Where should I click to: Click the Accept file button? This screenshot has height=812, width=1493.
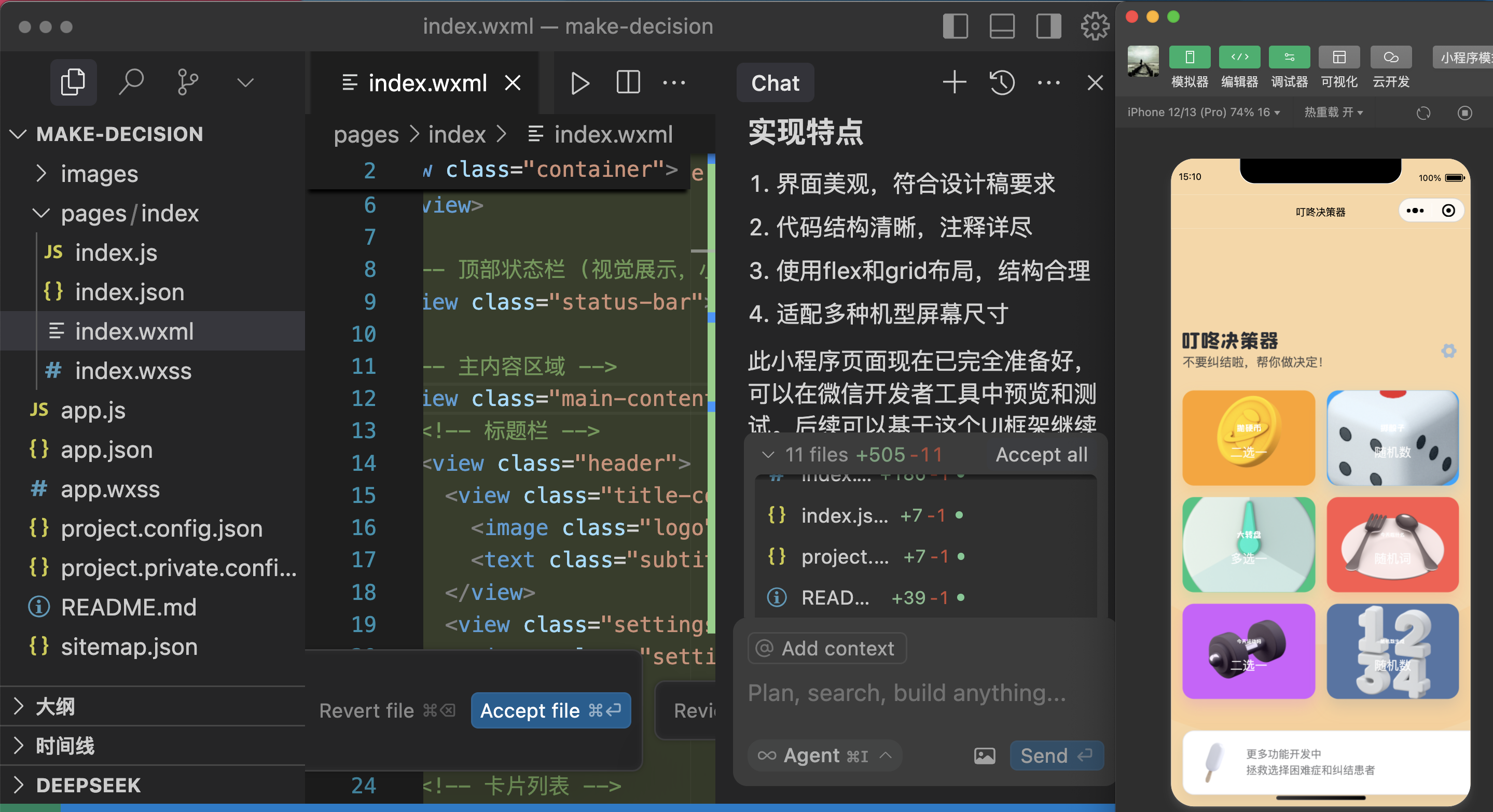click(x=550, y=710)
